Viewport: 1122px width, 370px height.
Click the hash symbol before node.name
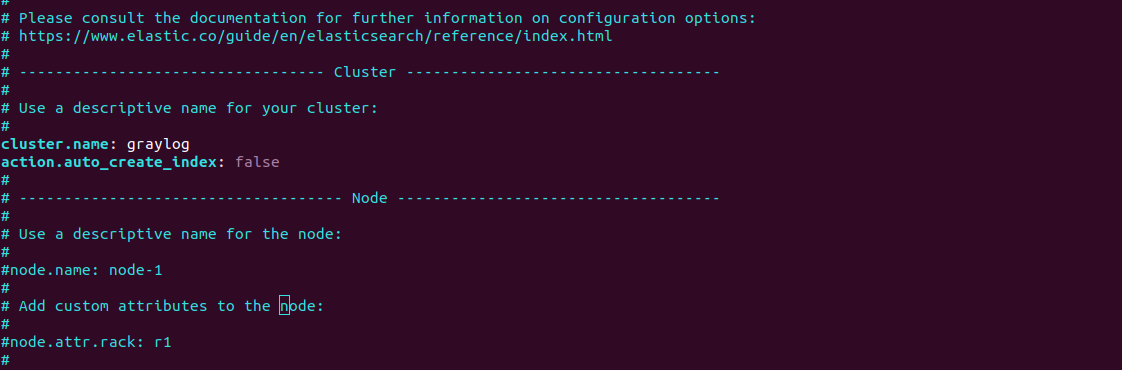pyautogui.click(x=5, y=270)
